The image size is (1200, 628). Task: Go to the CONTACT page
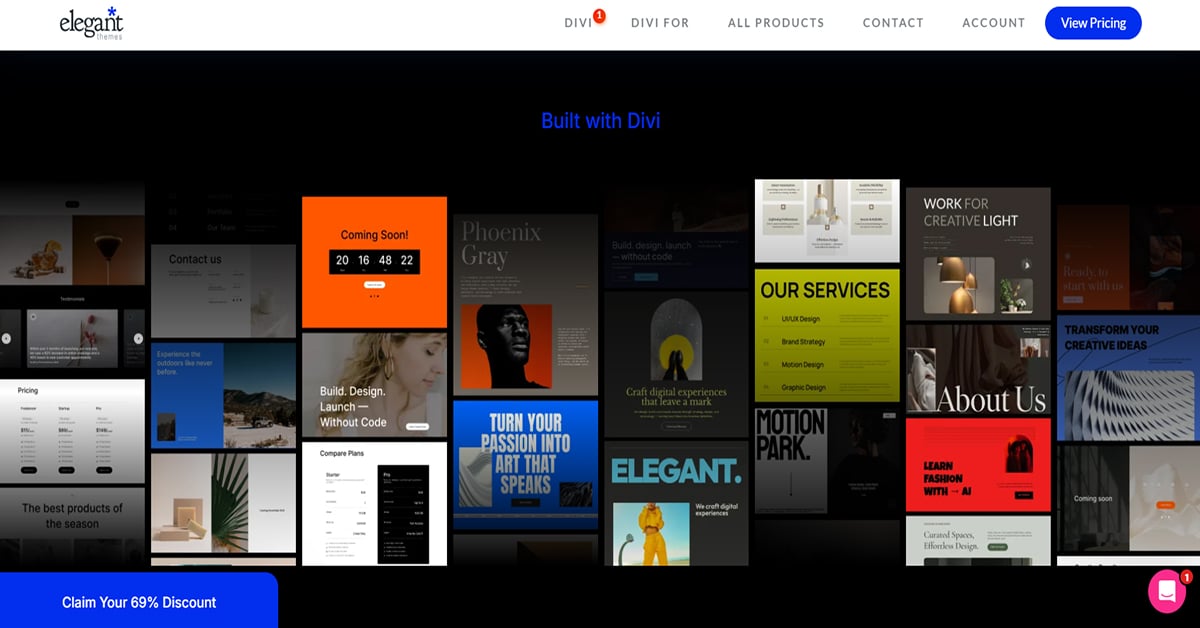pos(893,23)
